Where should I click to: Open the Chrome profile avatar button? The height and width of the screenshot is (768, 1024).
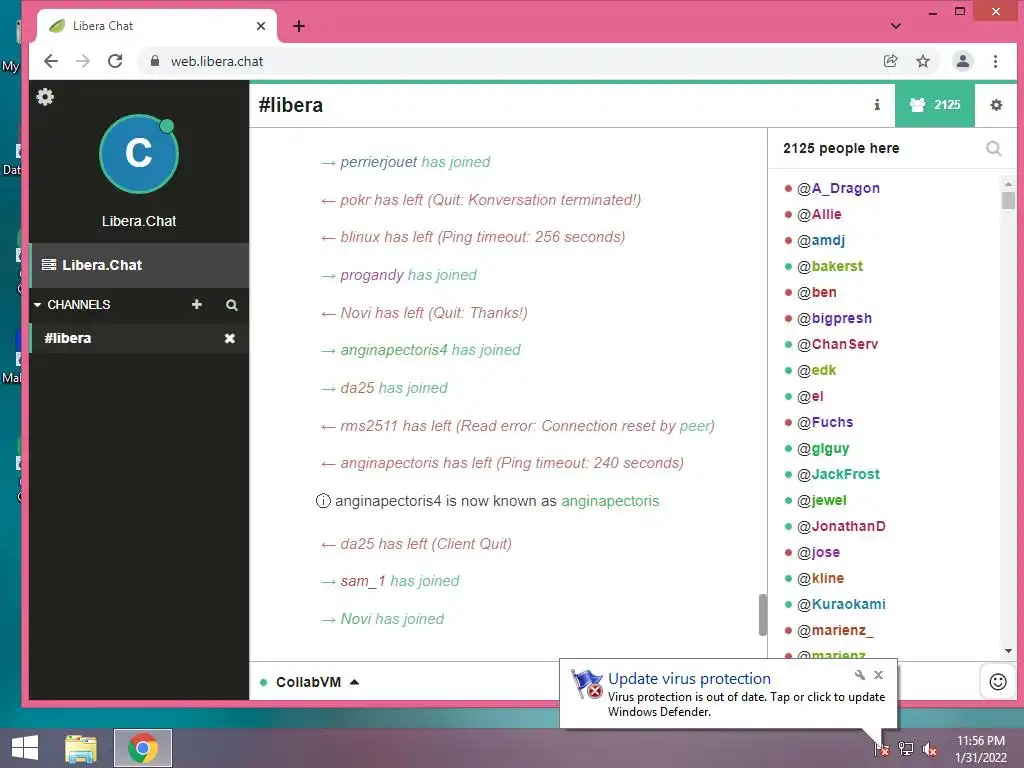click(x=963, y=61)
